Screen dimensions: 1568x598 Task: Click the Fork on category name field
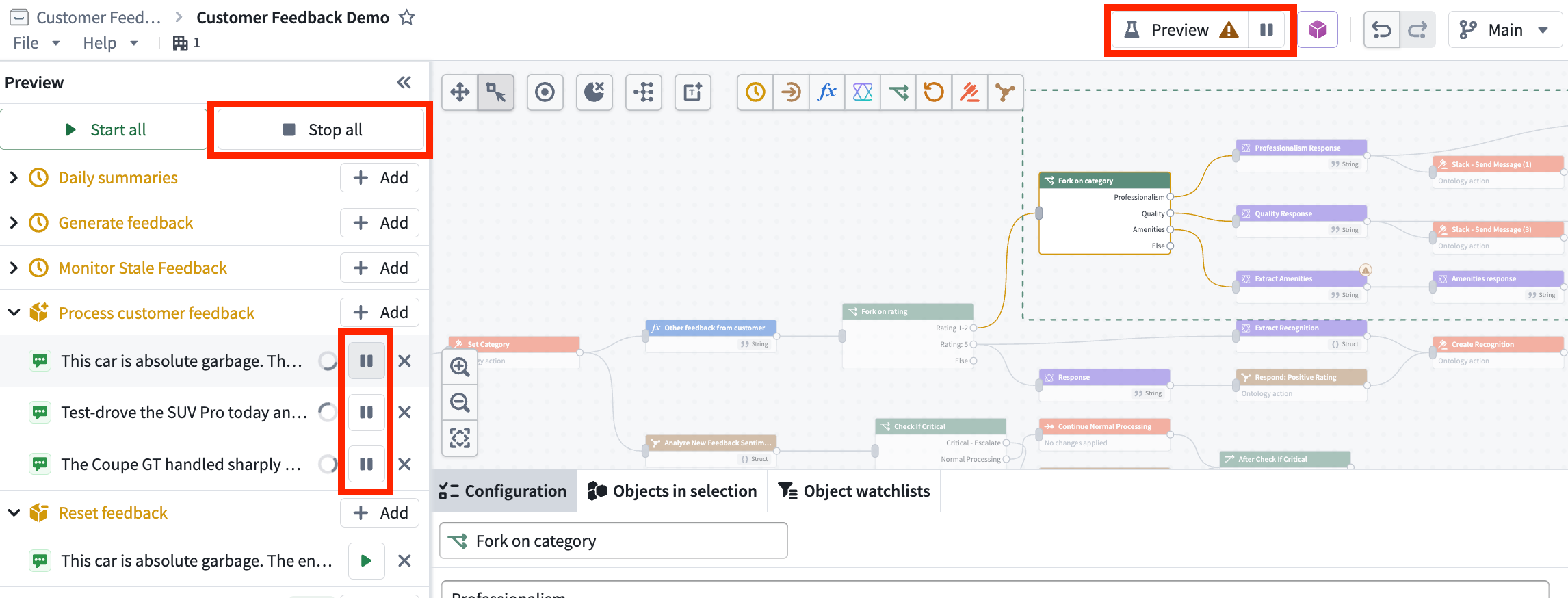(x=614, y=541)
